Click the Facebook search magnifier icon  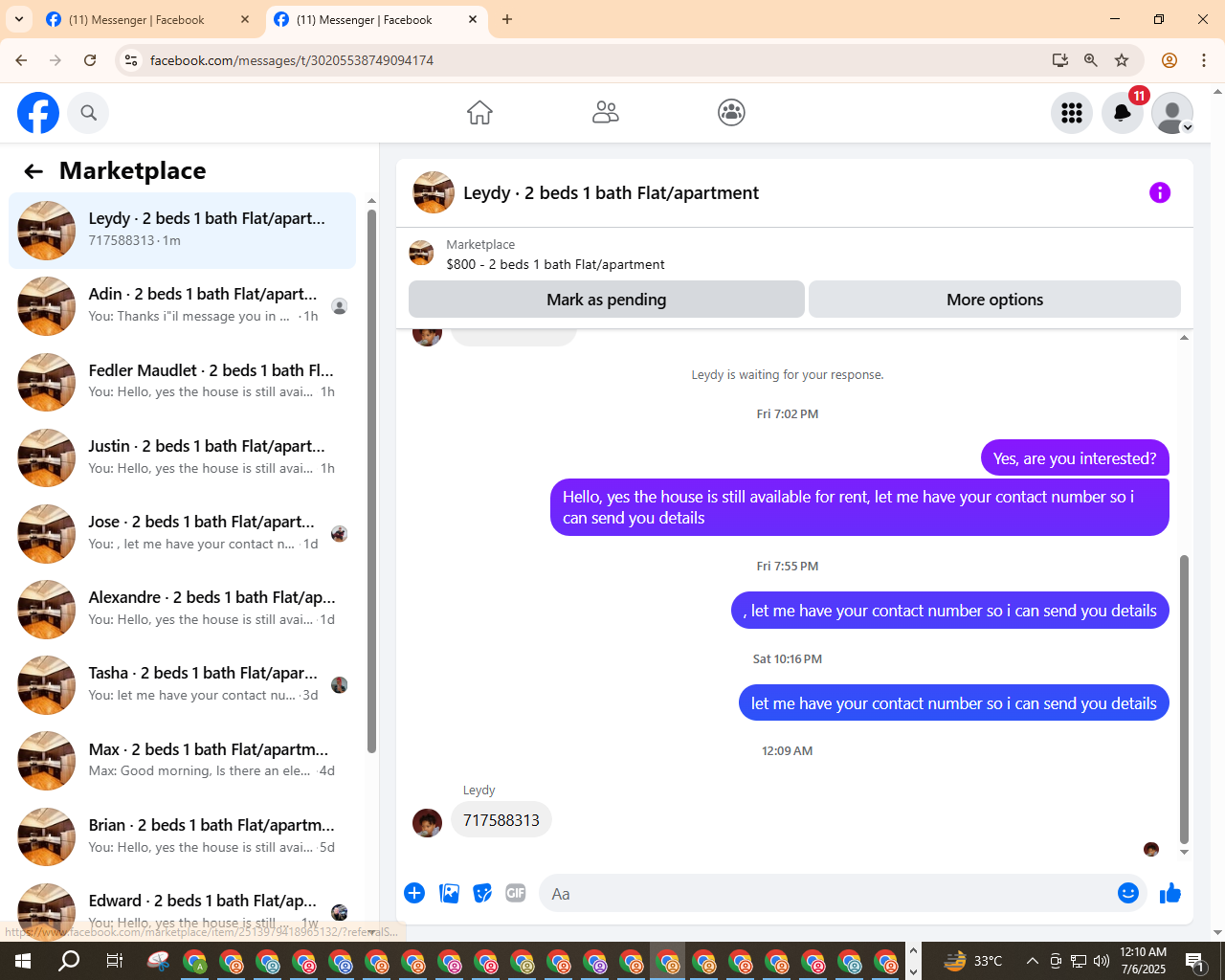click(x=88, y=113)
